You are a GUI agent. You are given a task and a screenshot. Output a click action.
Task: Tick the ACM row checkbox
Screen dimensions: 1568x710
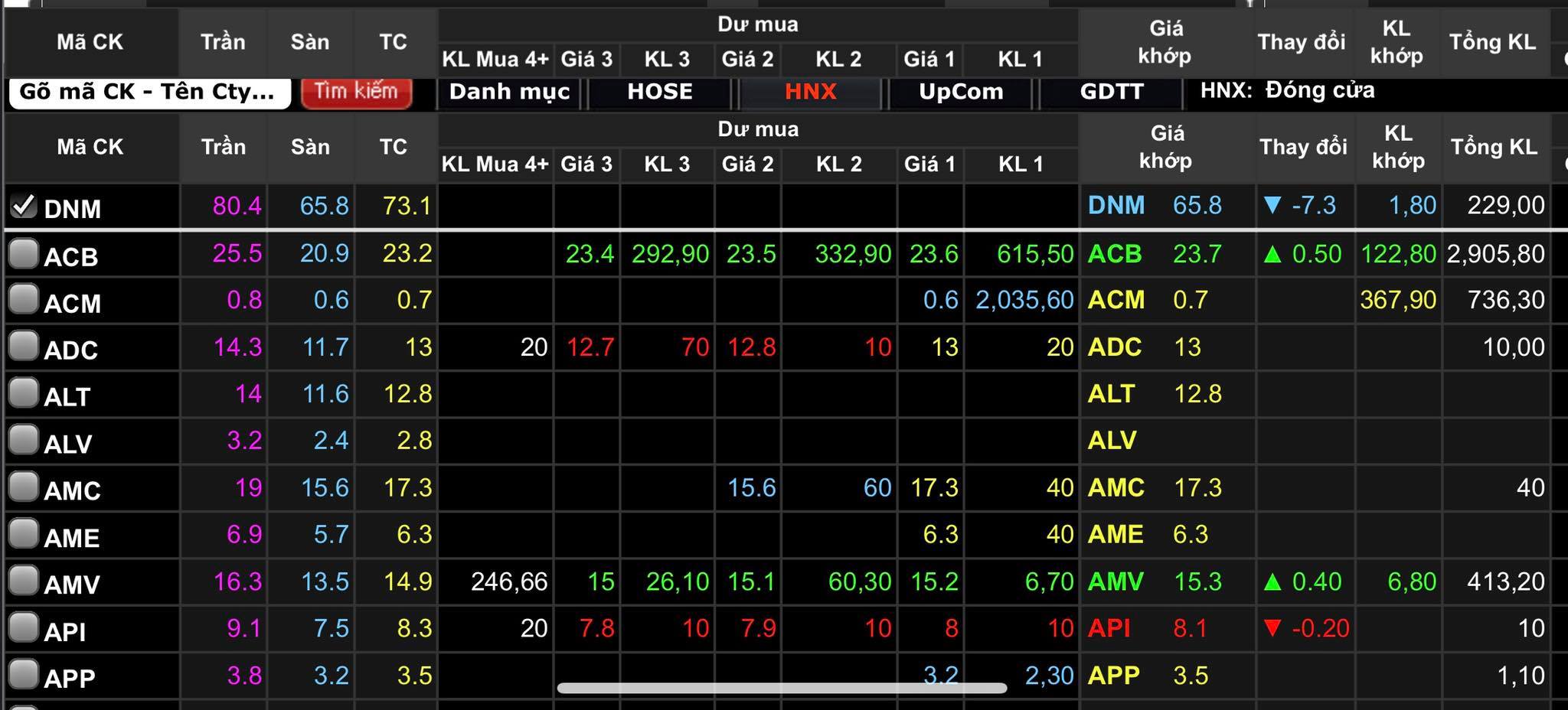[24, 300]
